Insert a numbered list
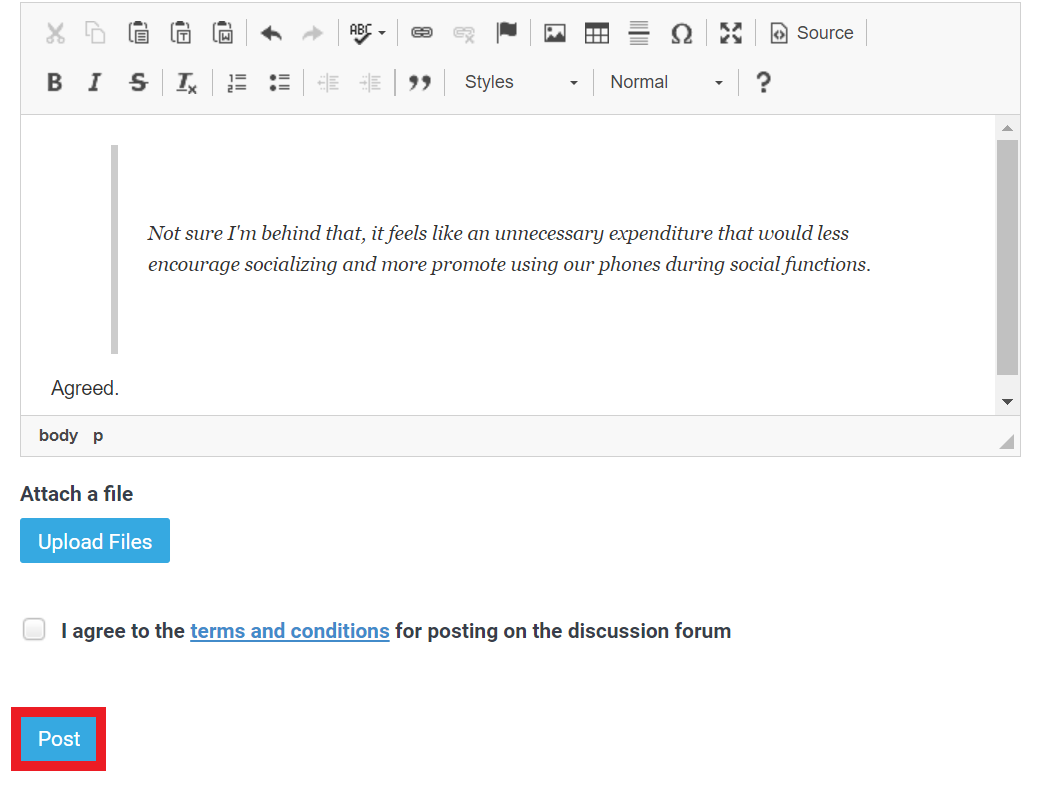Image resolution: width=1048 pixels, height=792 pixels. 237,82
